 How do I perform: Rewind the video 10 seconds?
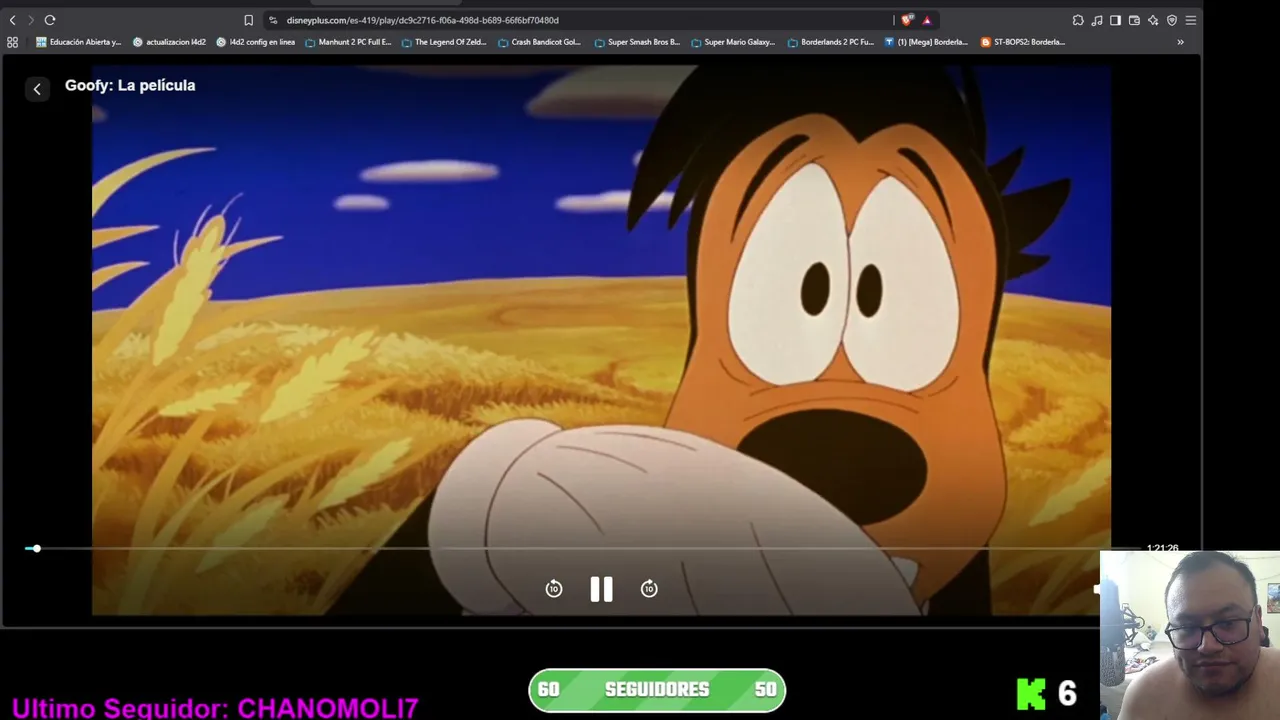554,589
